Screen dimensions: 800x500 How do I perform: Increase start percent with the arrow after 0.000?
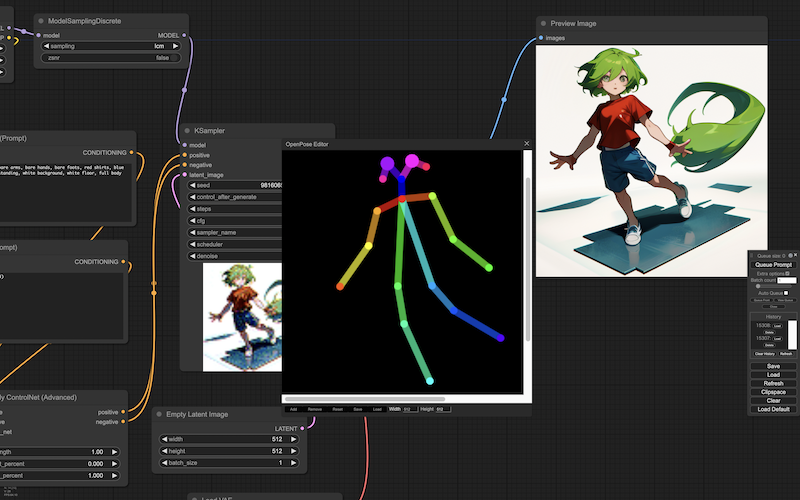[114, 463]
